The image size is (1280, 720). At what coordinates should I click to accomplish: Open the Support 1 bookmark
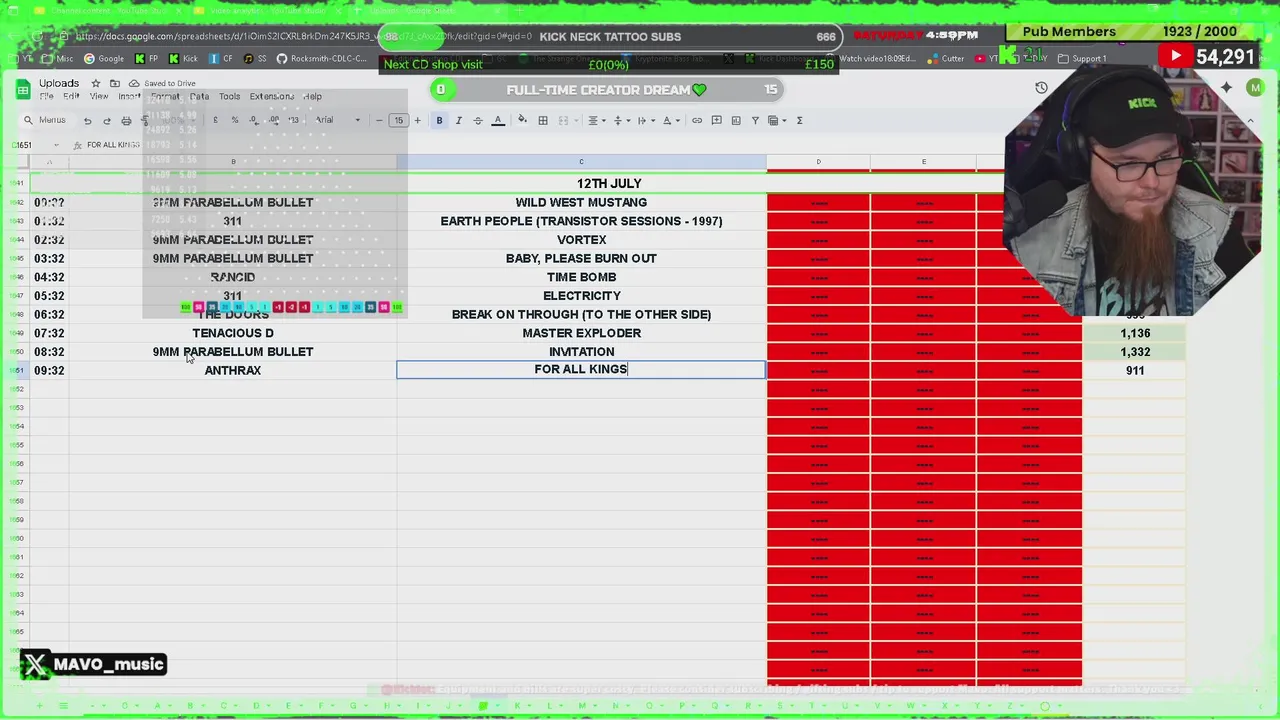coord(1082,59)
